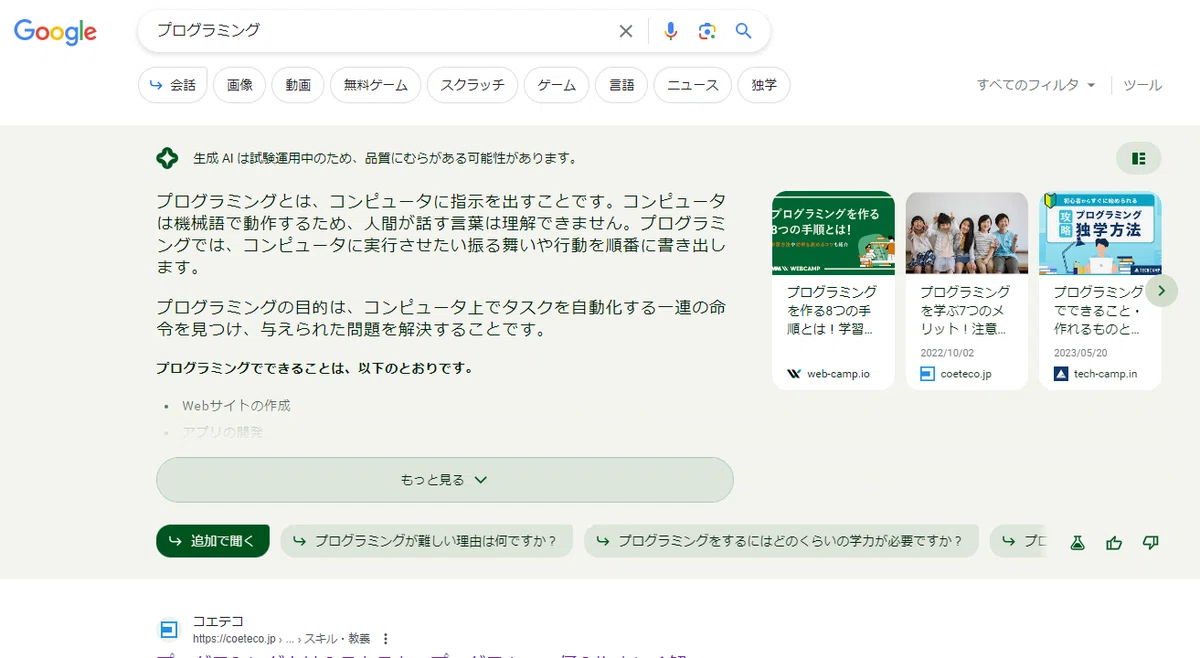Image resolution: width=1200 pixels, height=658 pixels.
Task: Give thumbs up feedback
Action: (x=1114, y=543)
